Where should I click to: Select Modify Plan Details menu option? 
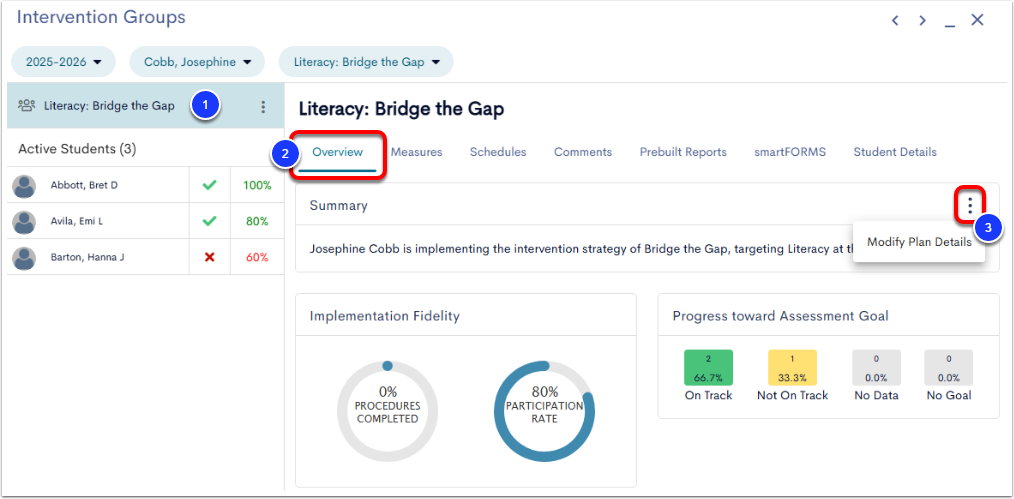(919, 242)
